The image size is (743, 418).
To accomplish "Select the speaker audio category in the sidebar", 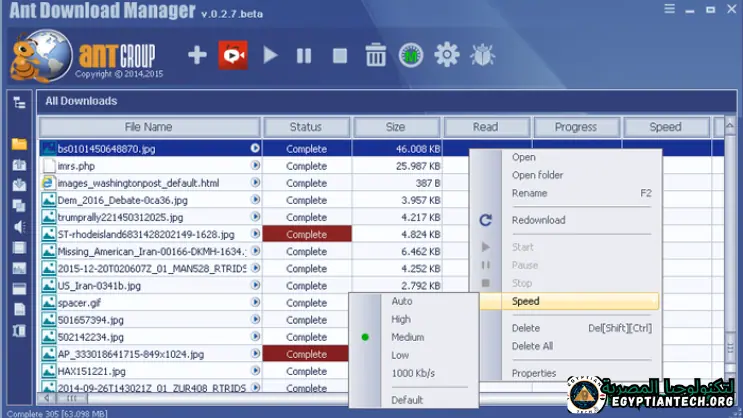I will point(19,227).
